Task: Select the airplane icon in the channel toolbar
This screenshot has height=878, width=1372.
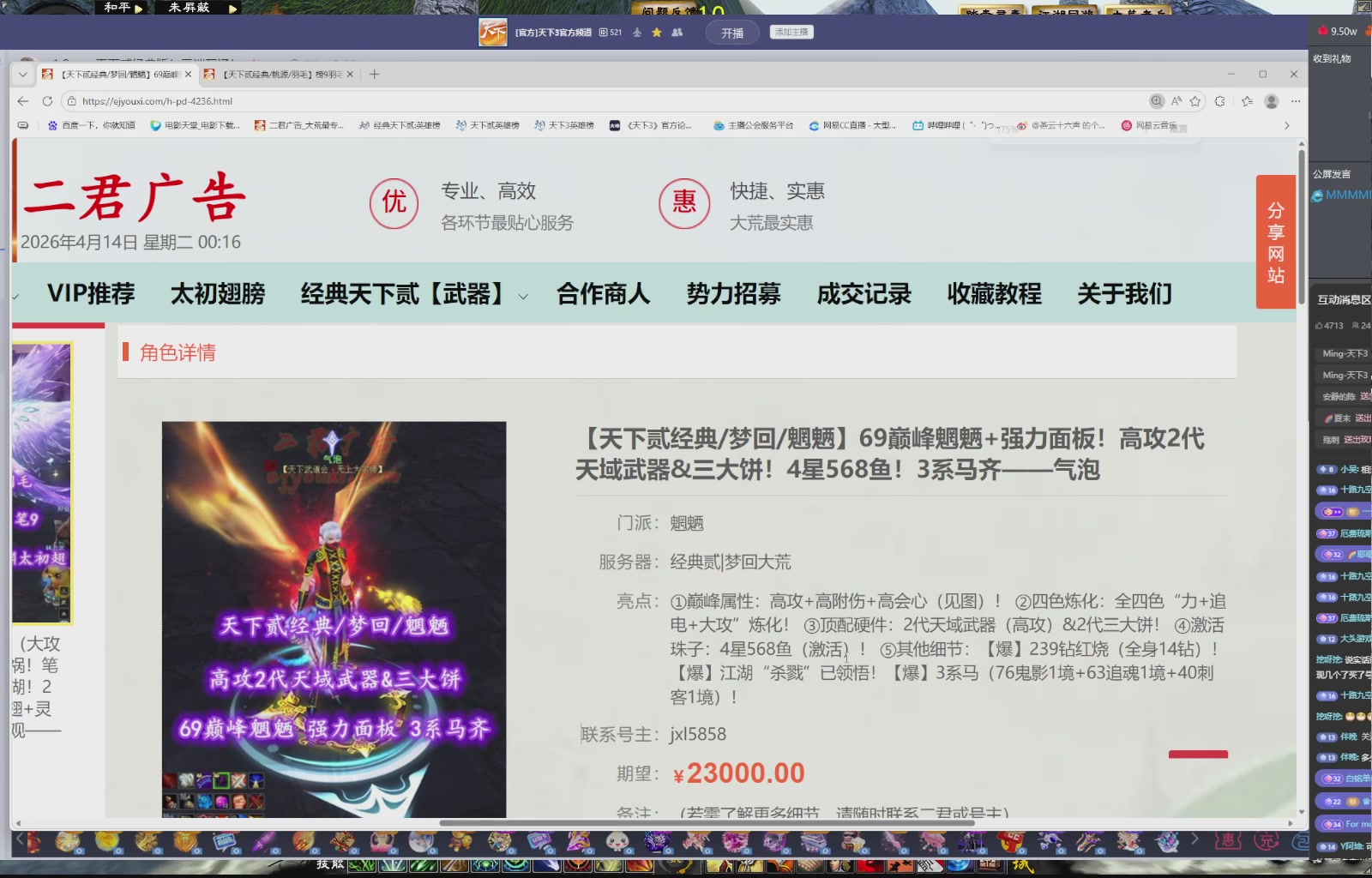Action: point(637,33)
